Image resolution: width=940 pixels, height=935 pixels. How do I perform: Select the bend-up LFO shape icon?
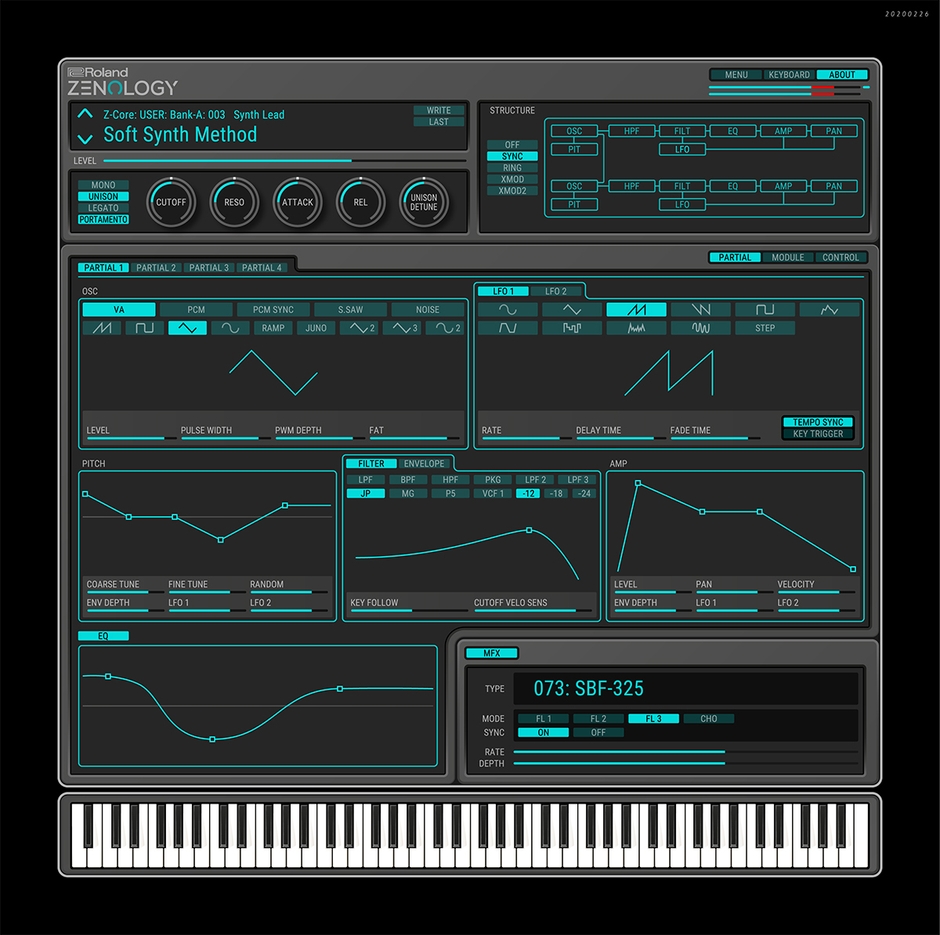(830, 309)
